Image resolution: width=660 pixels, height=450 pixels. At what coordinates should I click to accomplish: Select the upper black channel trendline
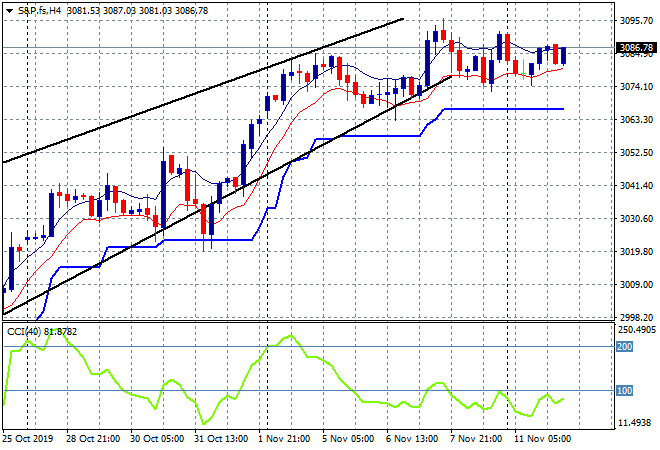(x=202, y=91)
